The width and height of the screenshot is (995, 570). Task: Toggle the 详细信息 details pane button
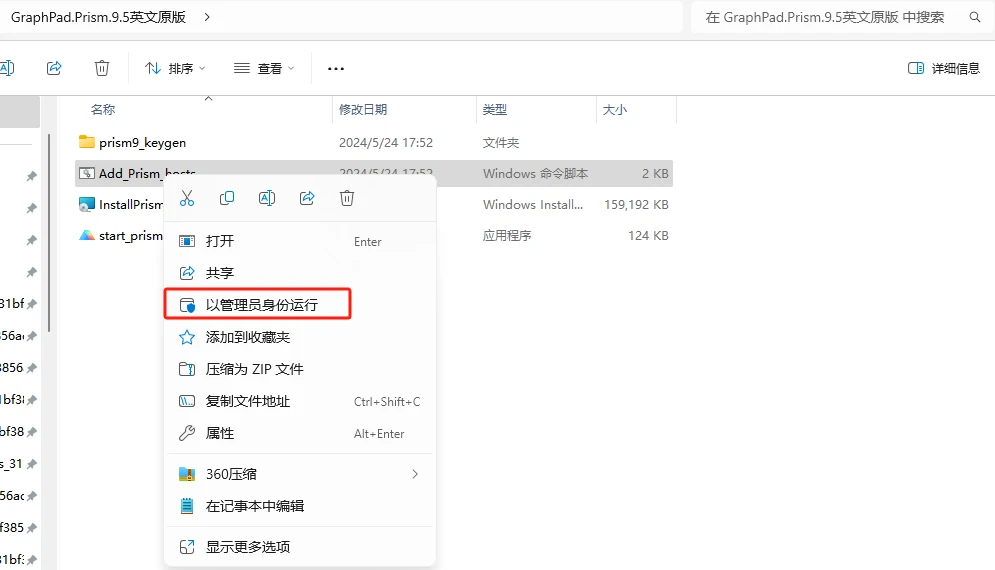pyautogui.click(x=944, y=68)
